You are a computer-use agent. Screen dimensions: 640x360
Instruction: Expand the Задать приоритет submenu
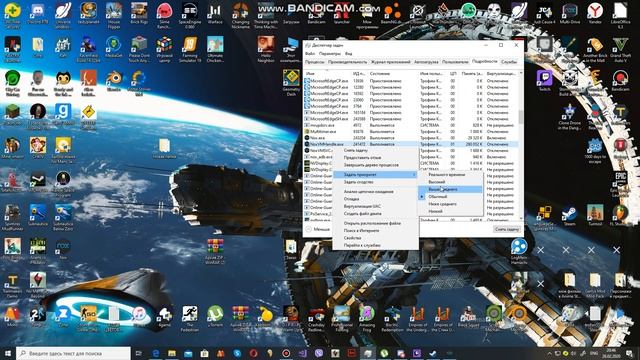[376, 174]
